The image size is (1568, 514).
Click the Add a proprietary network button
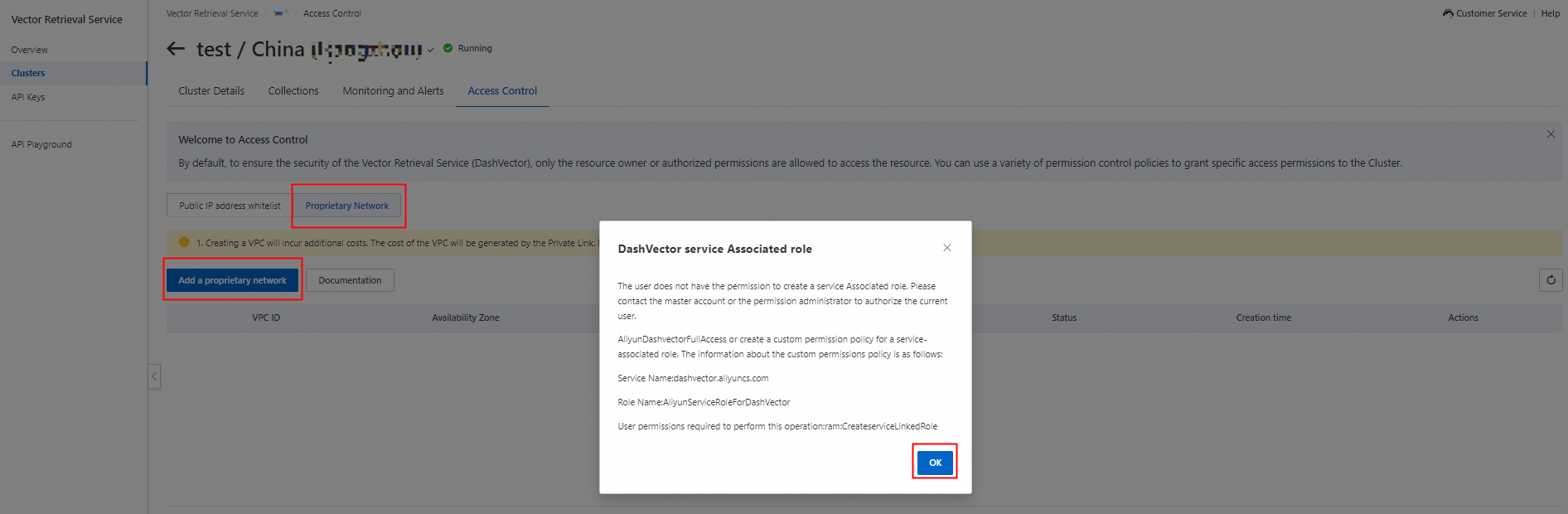tap(233, 280)
